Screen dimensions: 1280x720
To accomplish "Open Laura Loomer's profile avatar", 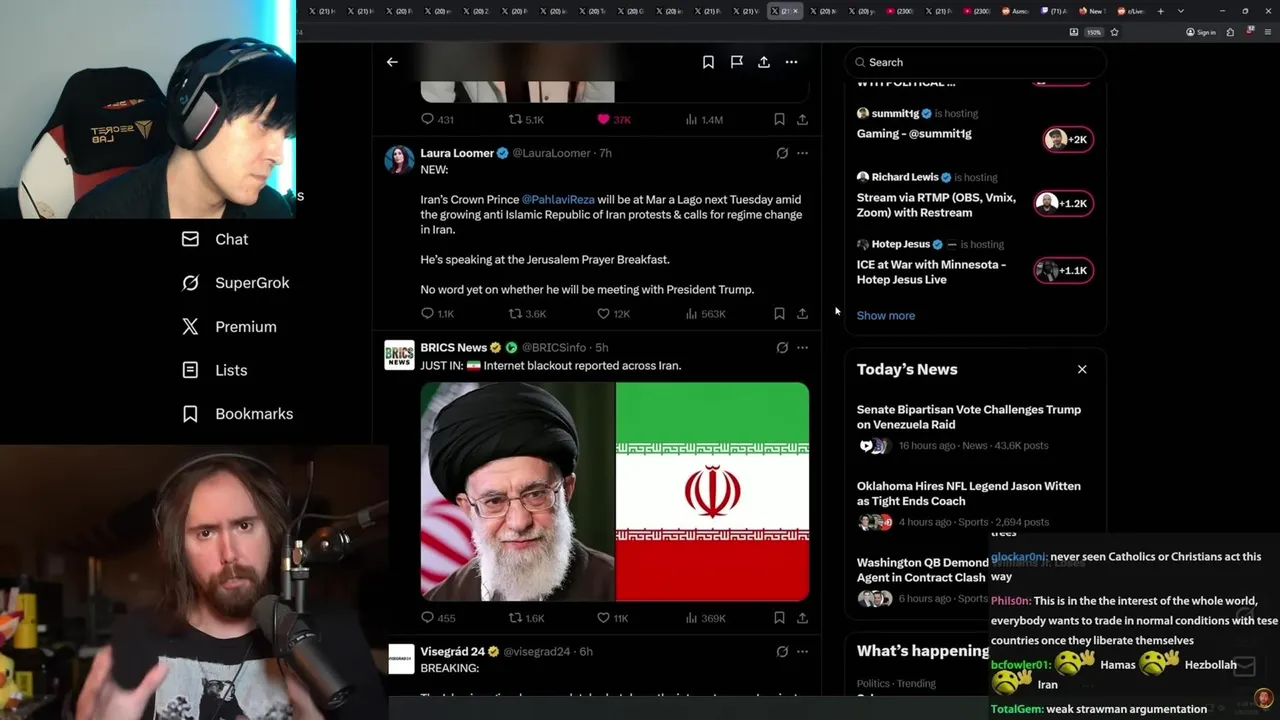I will click(x=399, y=159).
